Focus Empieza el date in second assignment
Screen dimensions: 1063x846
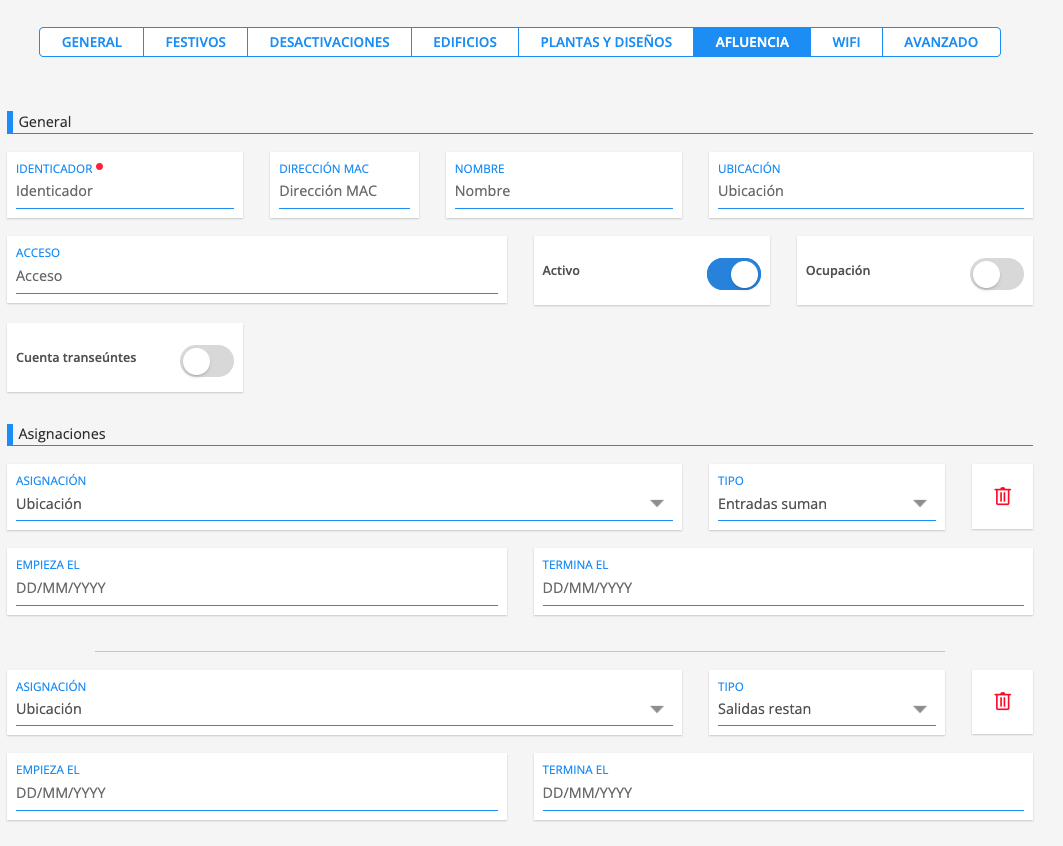click(257, 793)
